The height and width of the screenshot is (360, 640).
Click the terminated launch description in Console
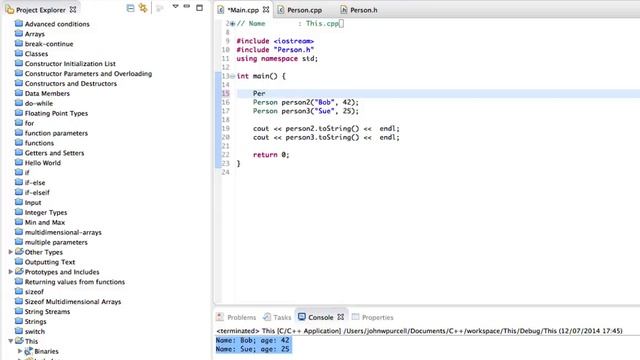(x=419, y=331)
